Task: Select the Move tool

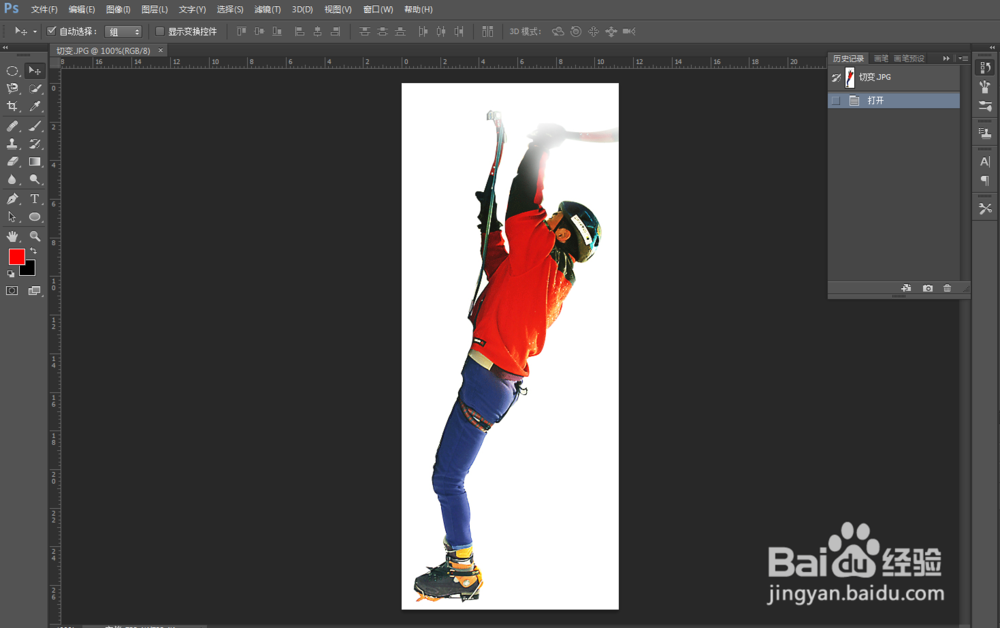Action: tap(33, 70)
